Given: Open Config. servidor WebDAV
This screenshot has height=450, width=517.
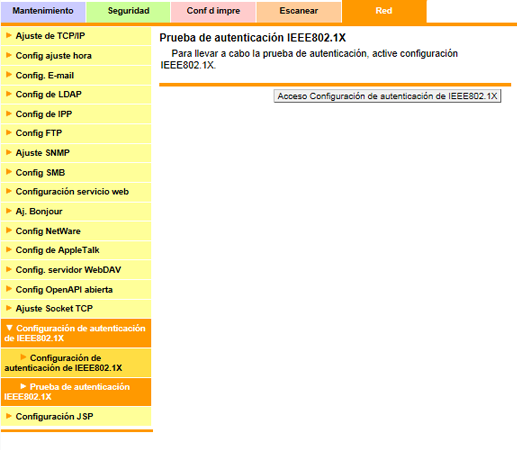Looking at the screenshot, I should click(x=76, y=270).
